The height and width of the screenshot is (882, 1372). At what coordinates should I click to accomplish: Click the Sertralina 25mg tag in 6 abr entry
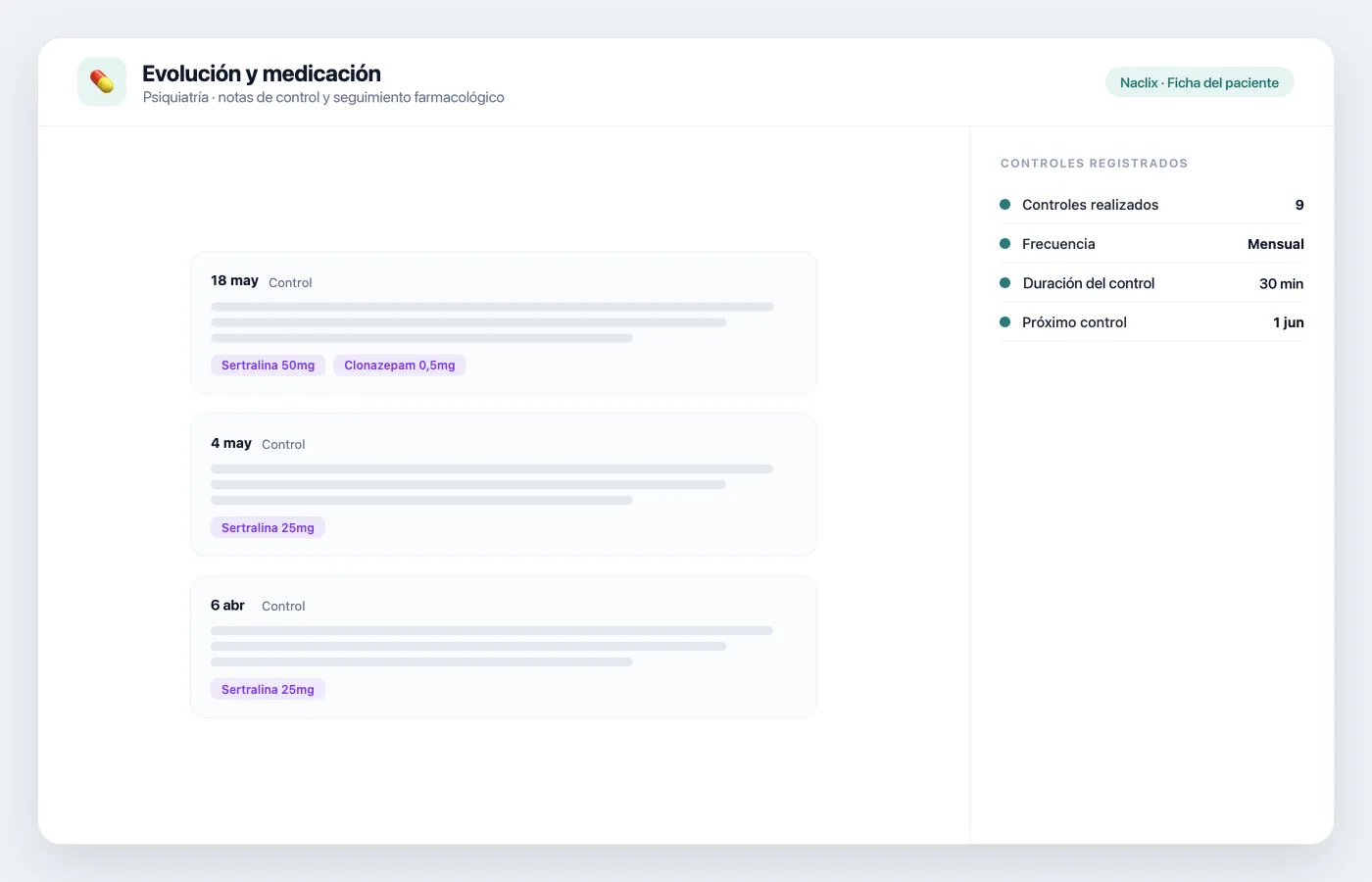[268, 690]
